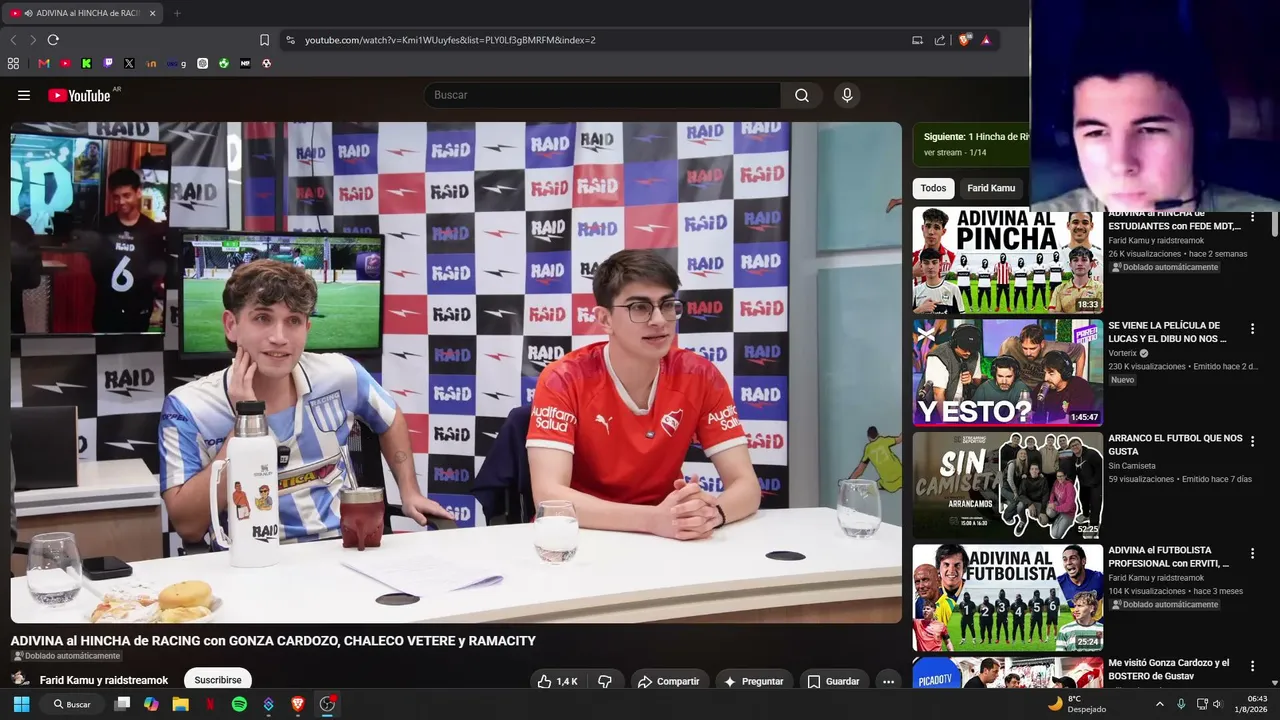The width and height of the screenshot is (1280, 720).
Task: Click the YouTube search magnifier button
Action: [802, 95]
